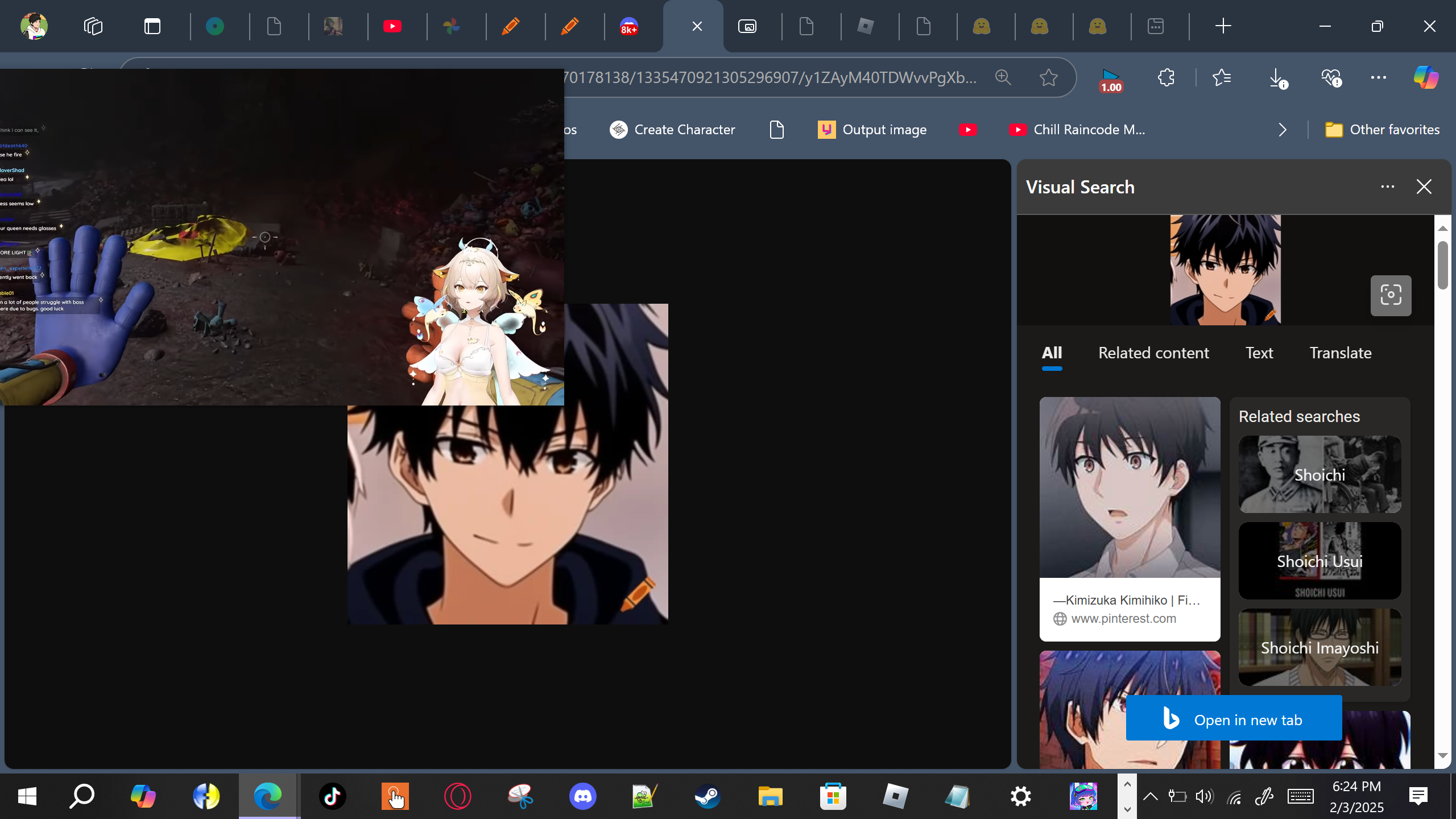The image size is (1456, 819).
Task: Switch to the Translate tab
Action: click(1341, 353)
